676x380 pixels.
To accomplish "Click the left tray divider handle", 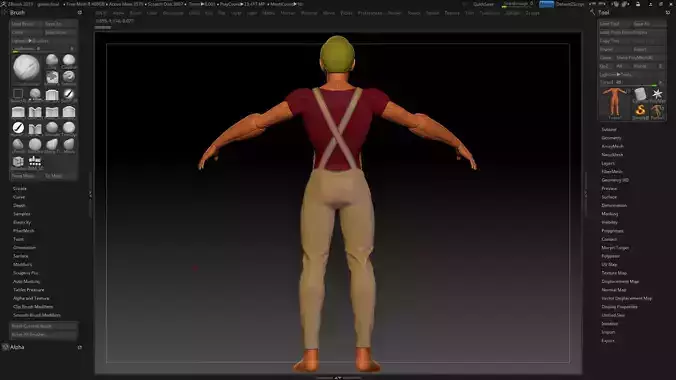I will 90,195.
